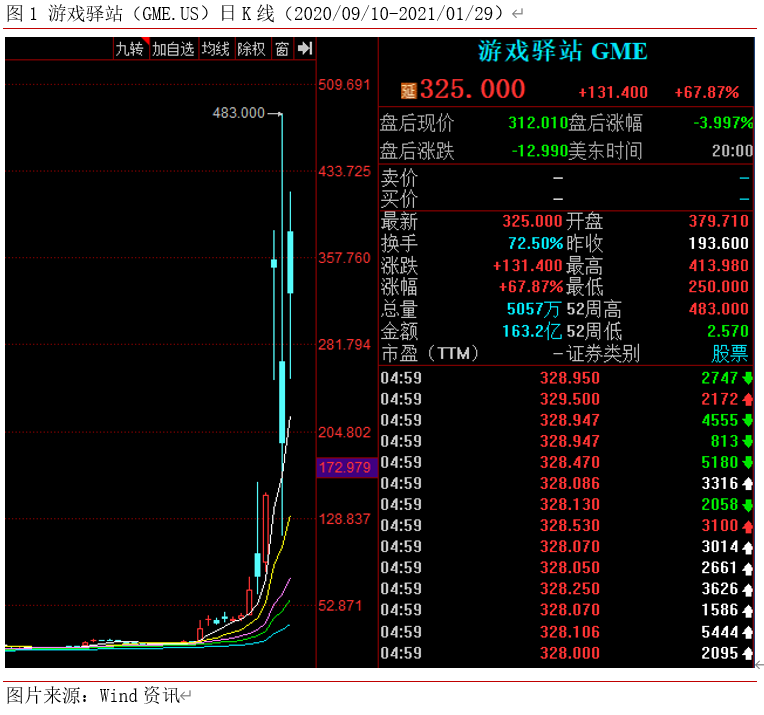Click the white up arrow beside 3316

click(747, 484)
